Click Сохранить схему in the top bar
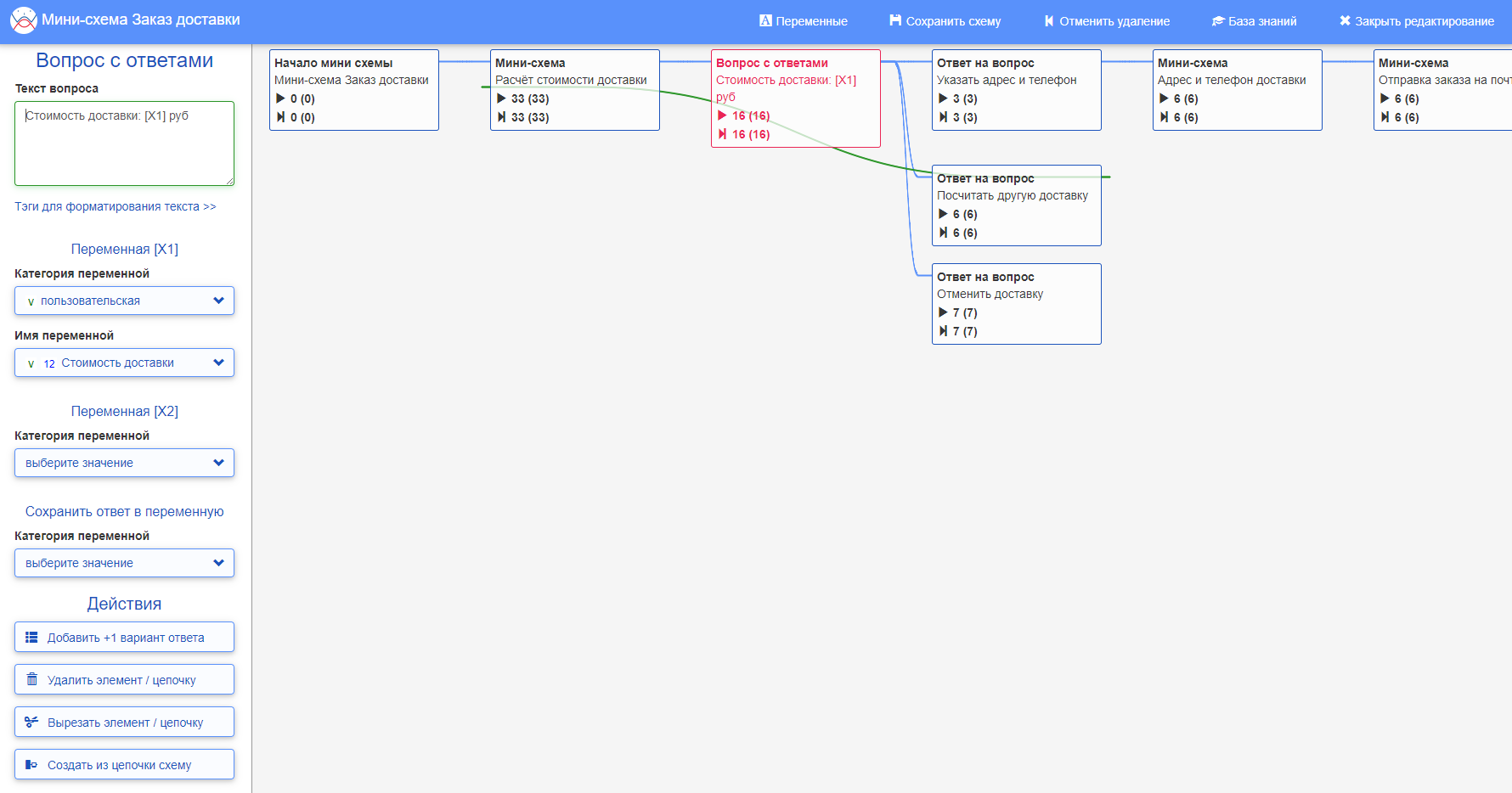Screen dimensions: 1512x793 [x=945, y=21]
